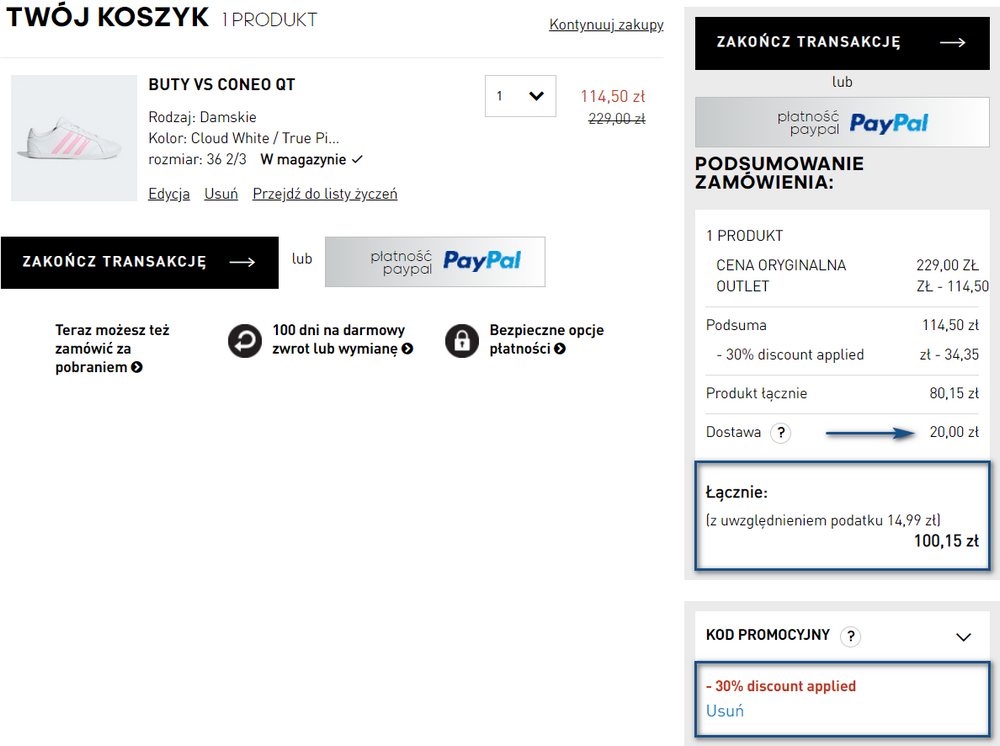Click 'Przejdź do listy życzeń' link
The height and width of the screenshot is (746, 1000).
coord(325,194)
